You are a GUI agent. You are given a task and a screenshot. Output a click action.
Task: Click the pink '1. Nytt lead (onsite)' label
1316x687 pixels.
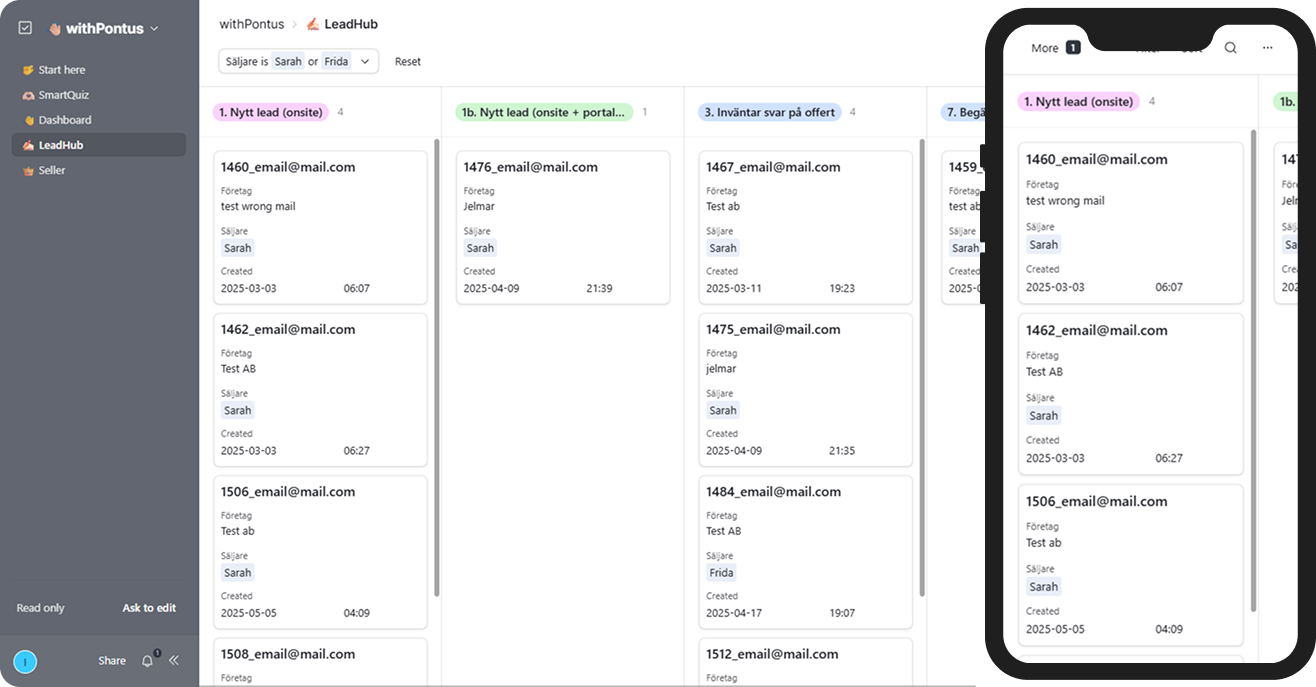[271, 112]
